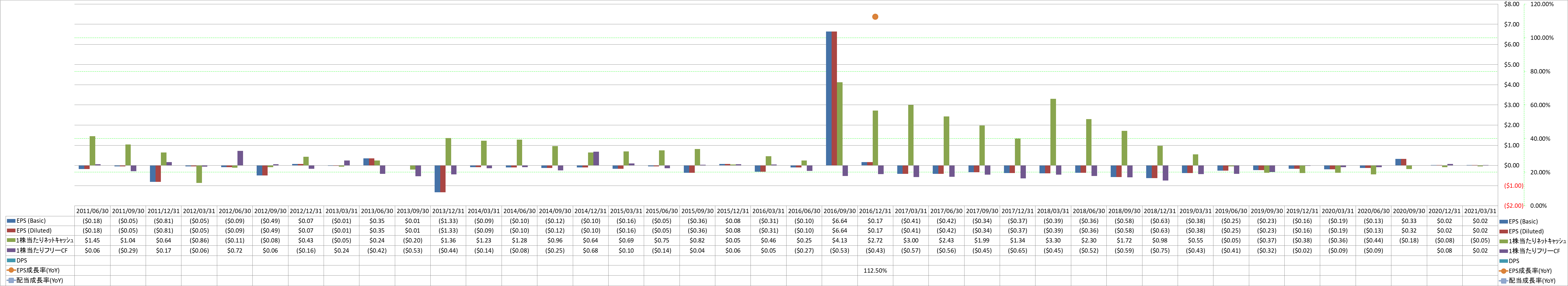The height and width of the screenshot is (286, 1568).
Task: Click the 0.00% secondary axis label
Action: pyautogui.click(x=1538, y=206)
